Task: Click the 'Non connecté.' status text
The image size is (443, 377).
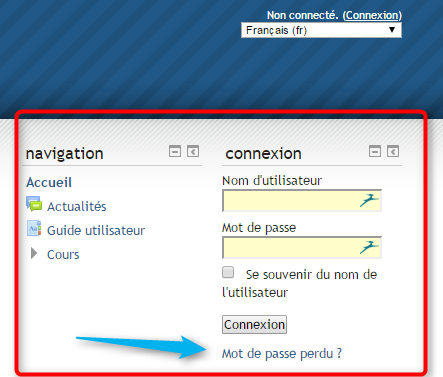Action: pyautogui.click(x=303, y=15)
